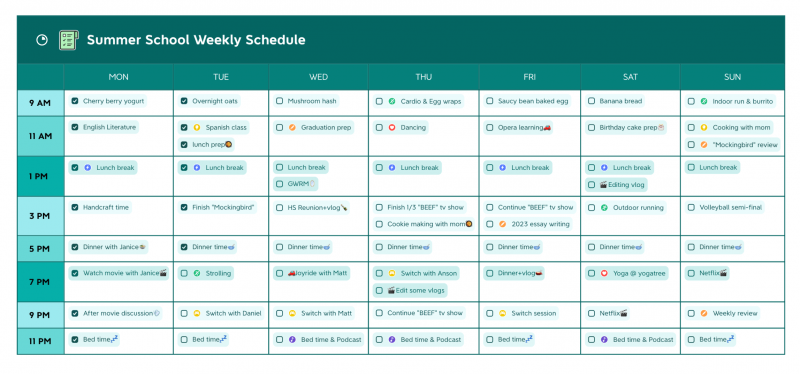This screenshot has width=800, height=374.
Task: Tick the Banana bread checkbox
Action: tap(591, 101)
